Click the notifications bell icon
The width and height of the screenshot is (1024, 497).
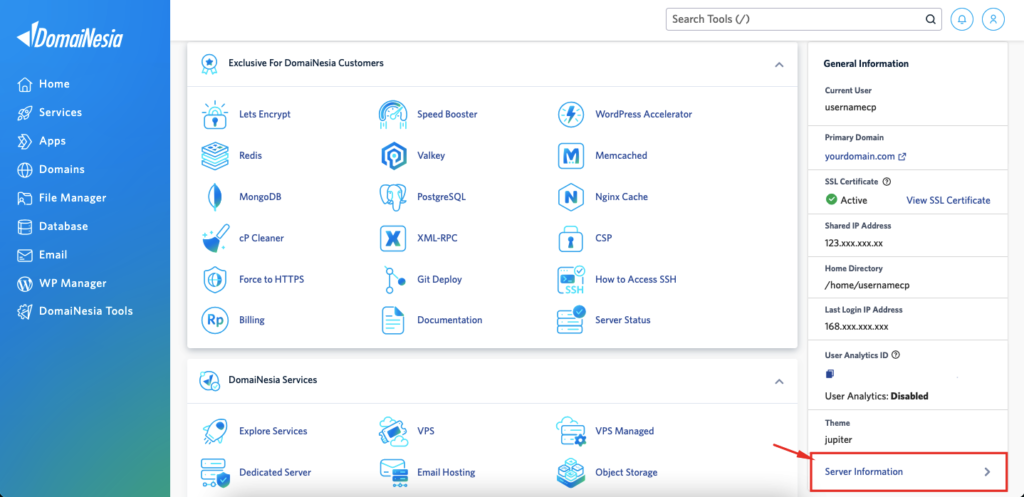coord(961,20)
